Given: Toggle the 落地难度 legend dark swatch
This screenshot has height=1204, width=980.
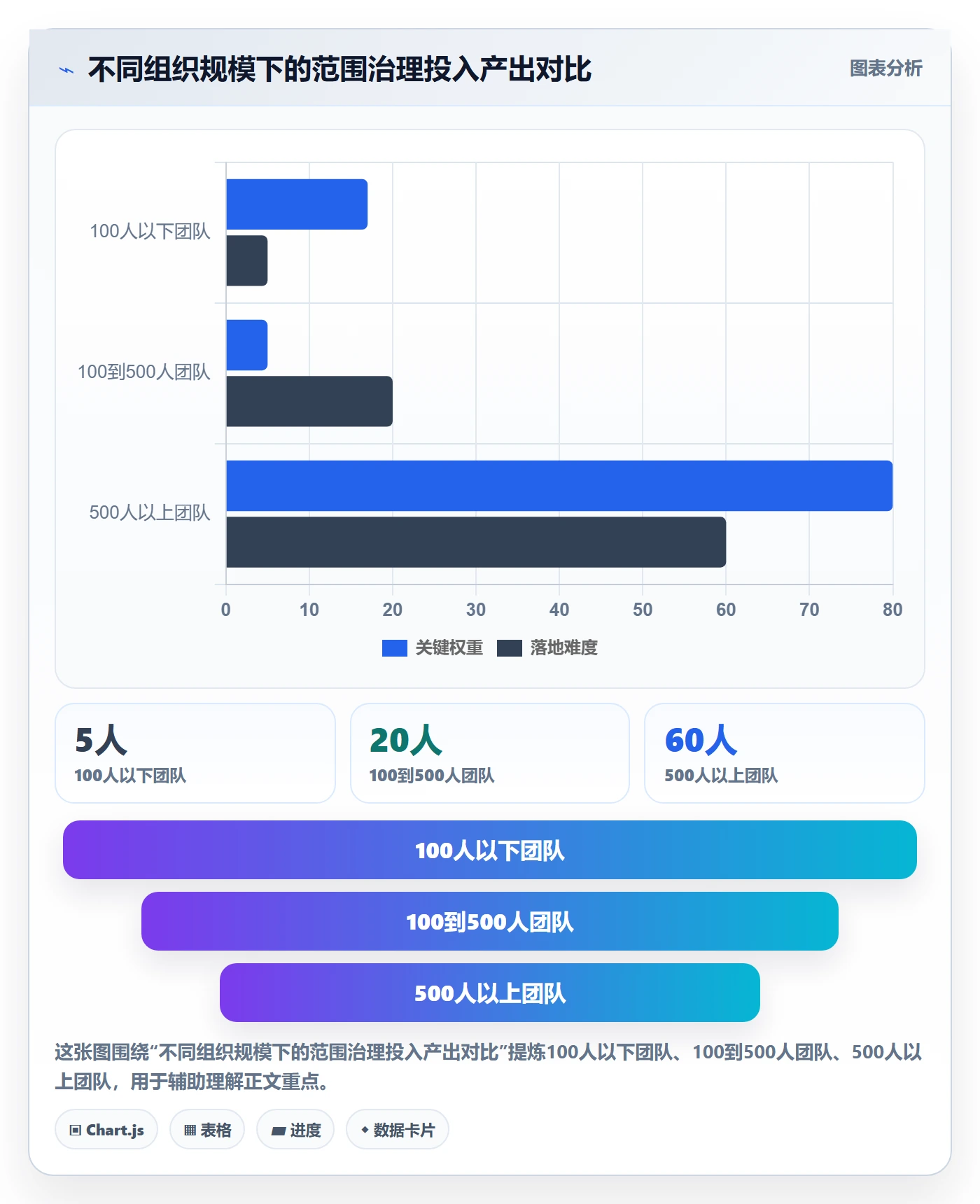Looking at the screenshot, I should tap(510, 648).
